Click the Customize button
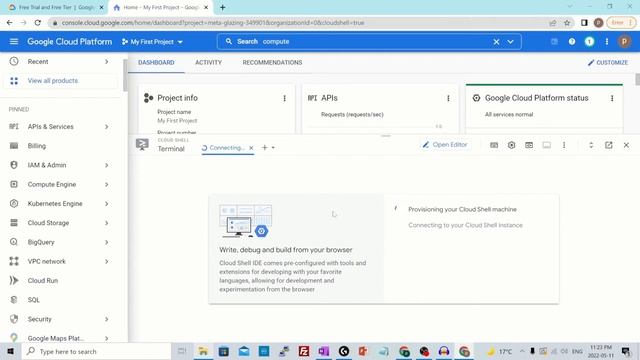 click(x=608, y=62)
